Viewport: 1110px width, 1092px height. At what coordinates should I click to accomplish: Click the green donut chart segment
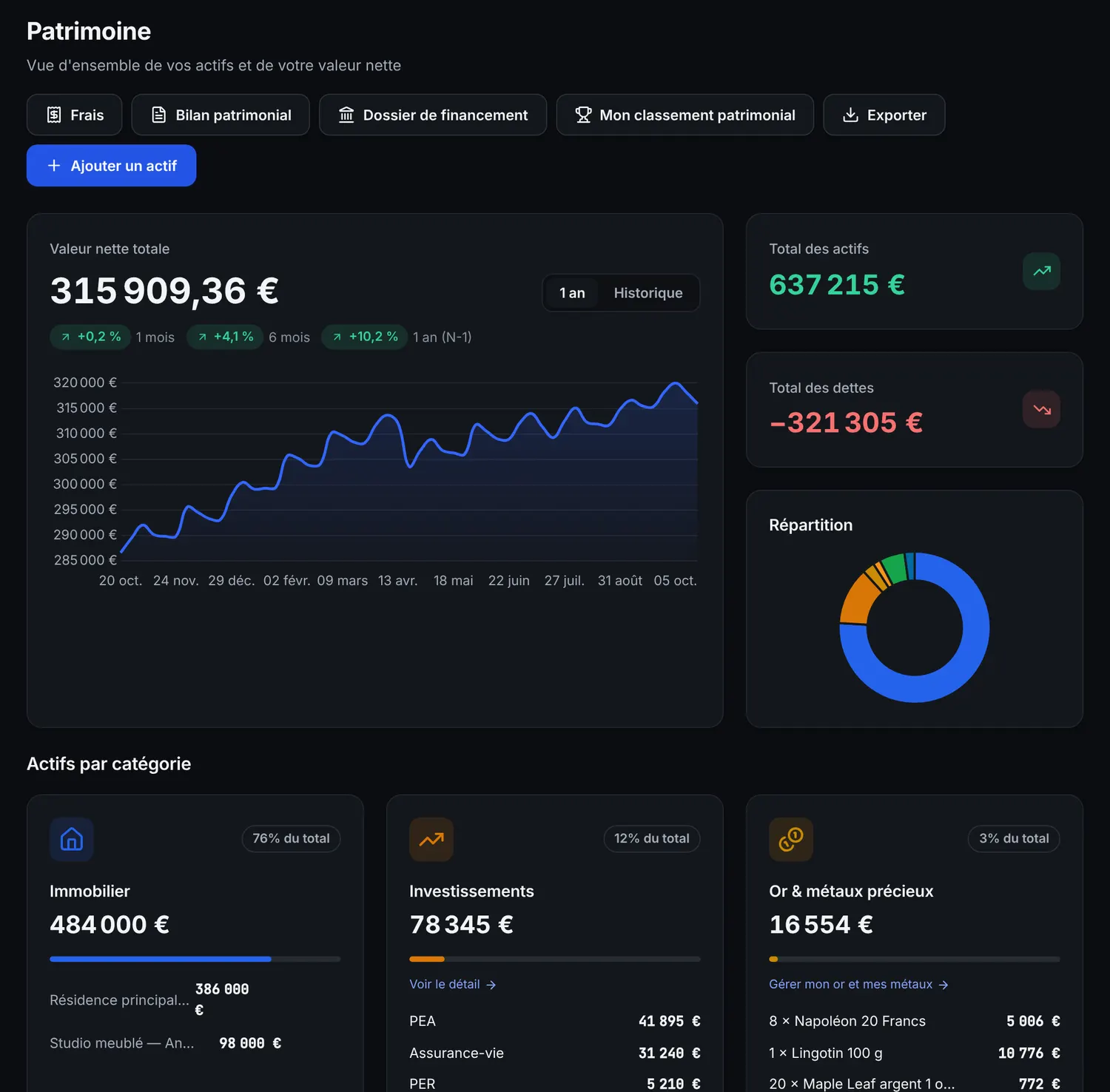(895, 567)
